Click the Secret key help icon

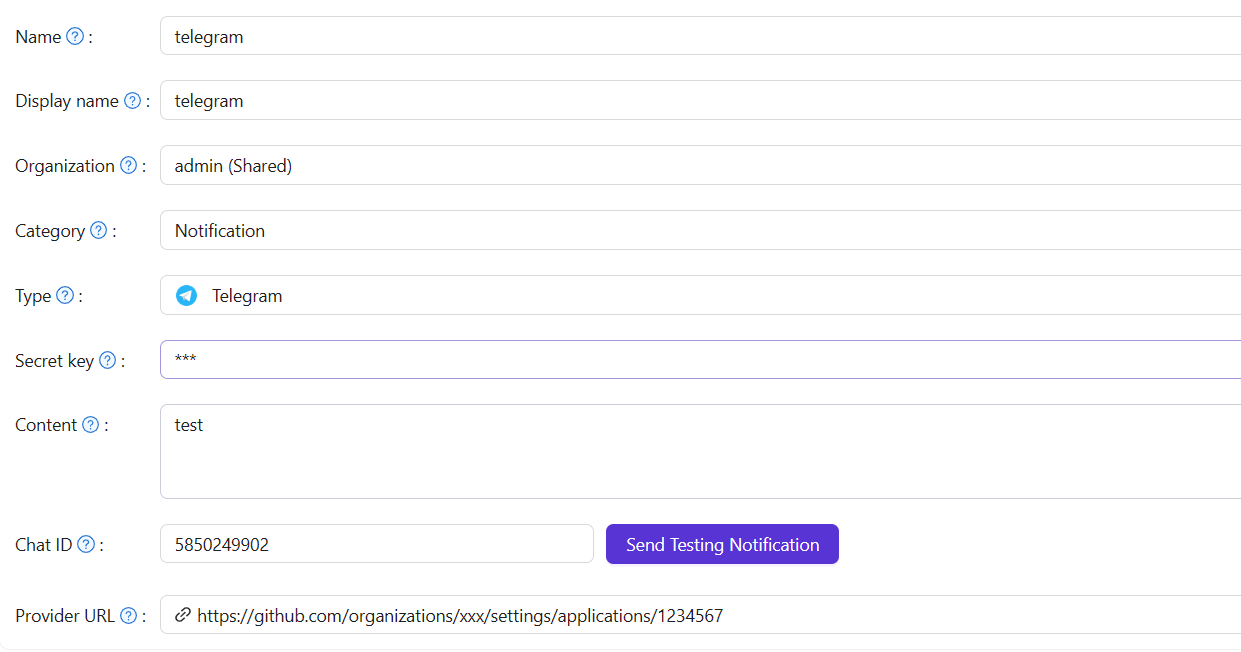coord(108,360)
